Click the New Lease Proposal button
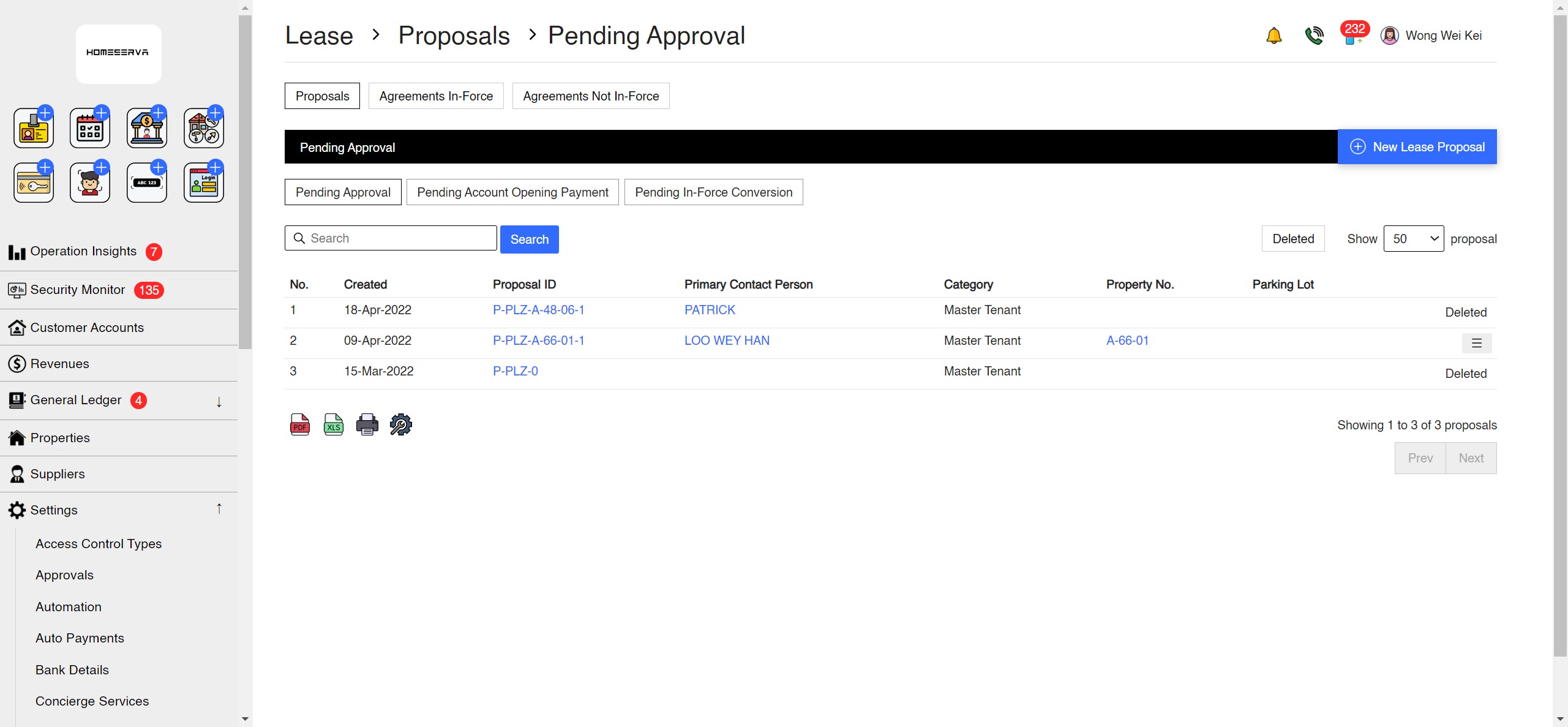This screenshot has height=727, width=1568. [x=1417, y=146]
